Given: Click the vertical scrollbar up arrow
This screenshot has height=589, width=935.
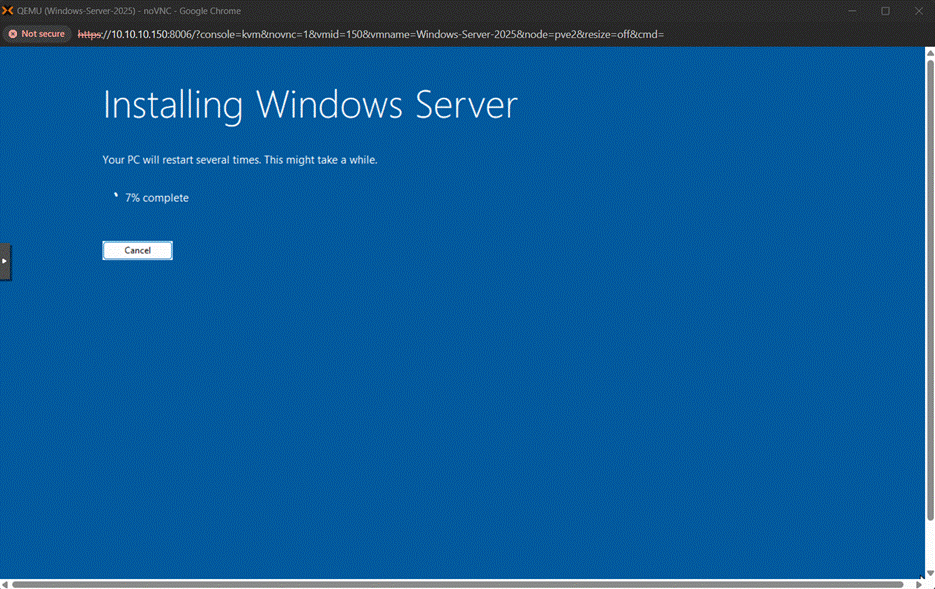Looking at the screenshot, I should coord(929,53).
